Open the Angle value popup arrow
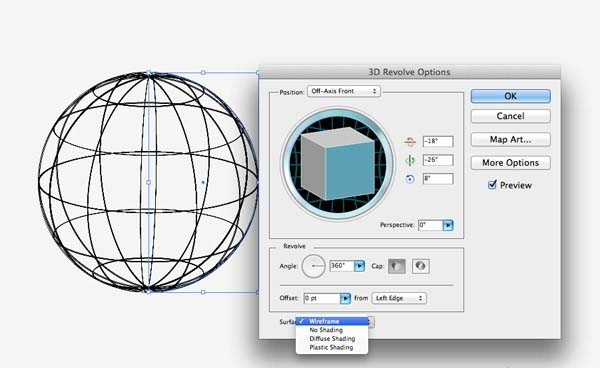The image size is (600, 368). coord(359,266)
